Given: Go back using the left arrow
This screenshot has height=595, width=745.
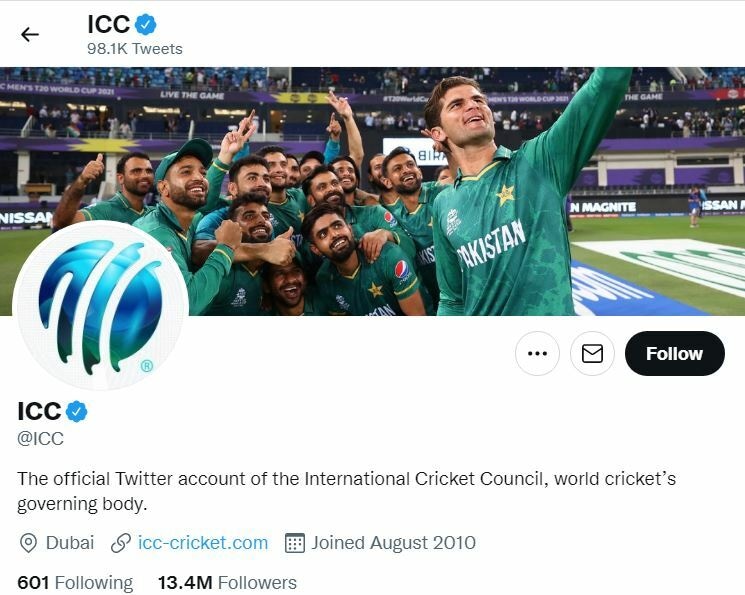Looking at the screenshot, I should tap(30, 34).
